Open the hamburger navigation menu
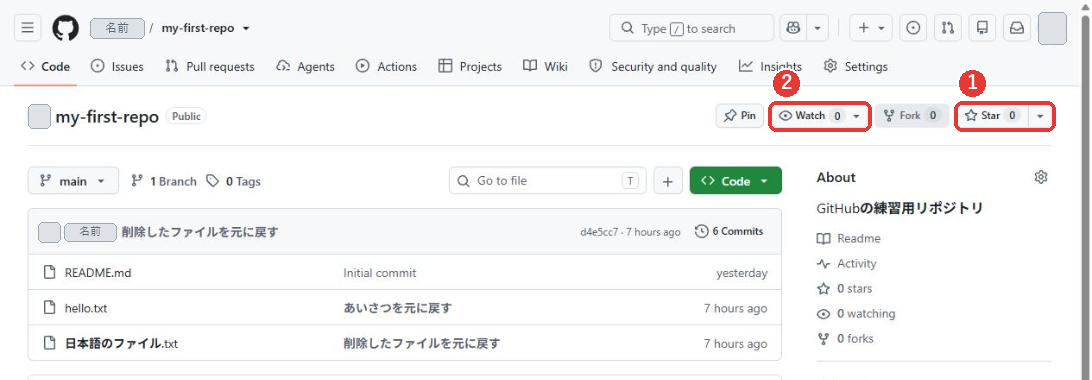 (27, 29)
